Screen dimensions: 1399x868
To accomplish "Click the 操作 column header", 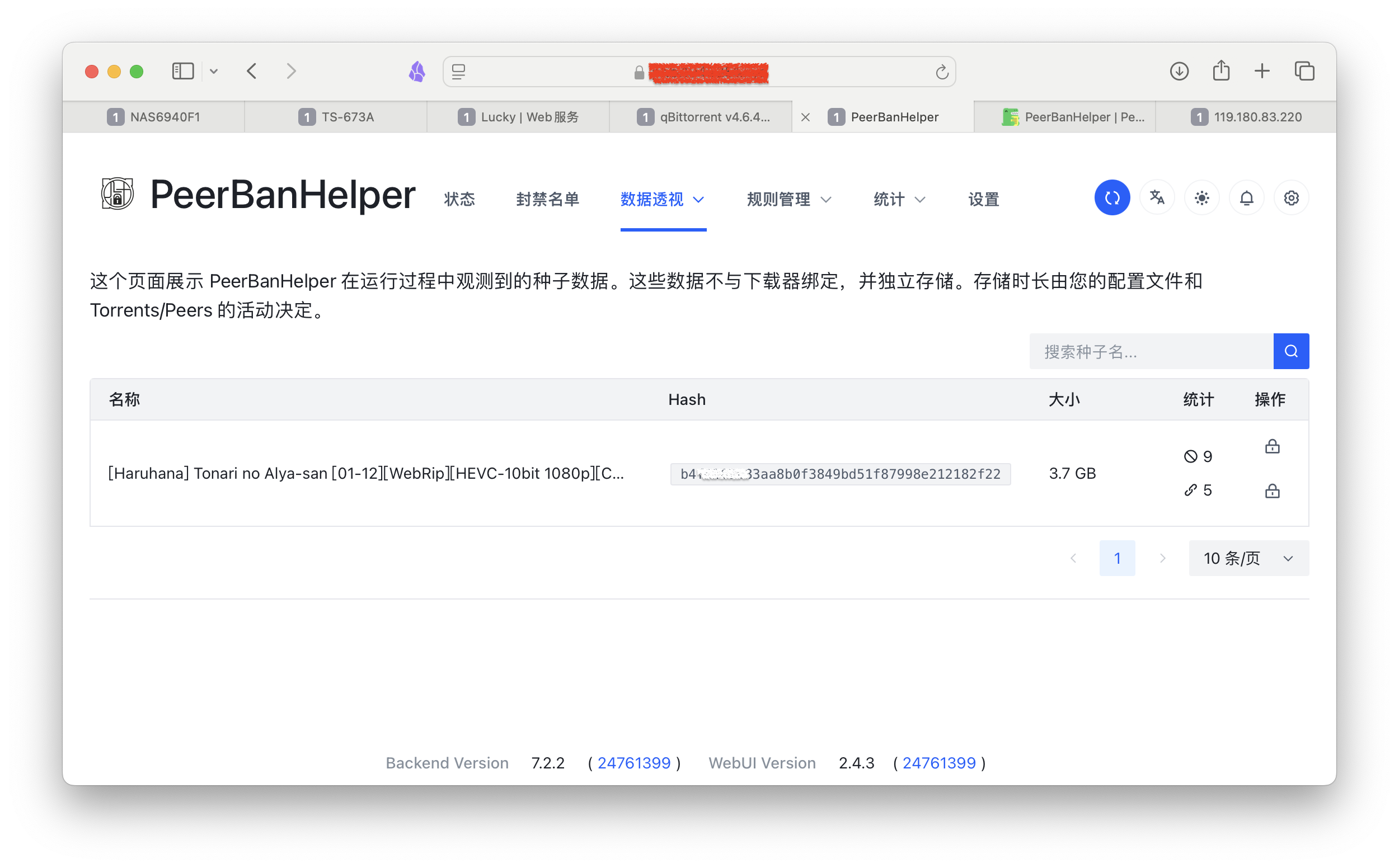I will (1270, 399).
